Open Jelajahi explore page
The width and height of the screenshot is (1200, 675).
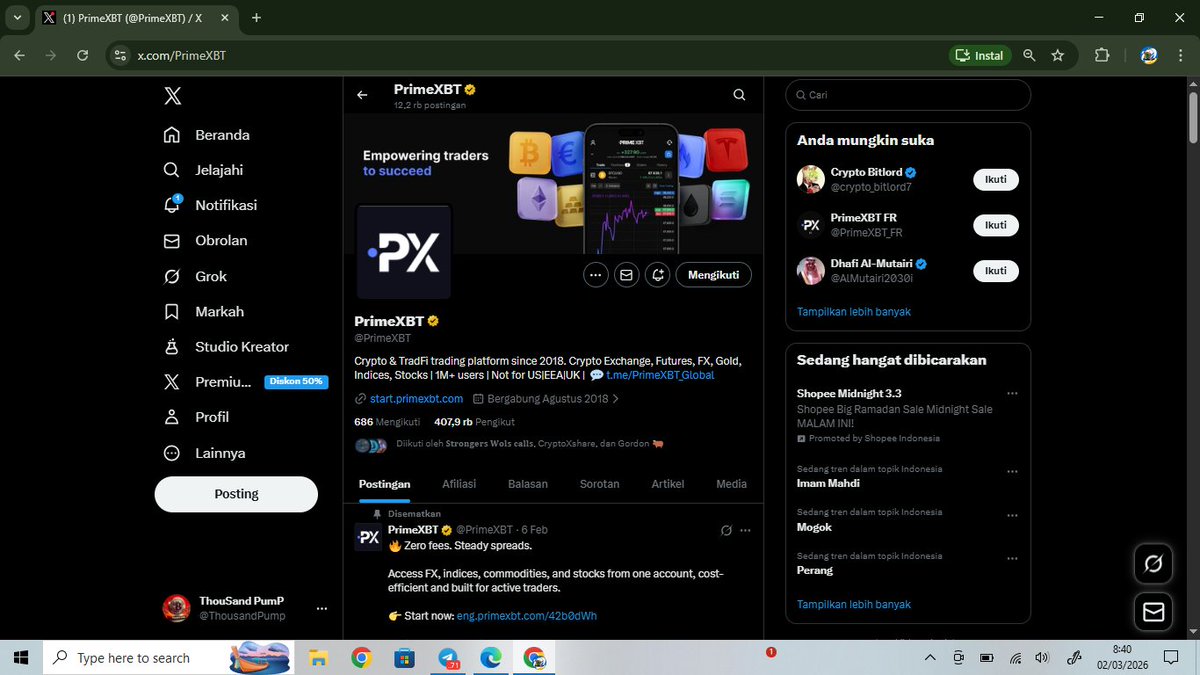coord(204,170)
